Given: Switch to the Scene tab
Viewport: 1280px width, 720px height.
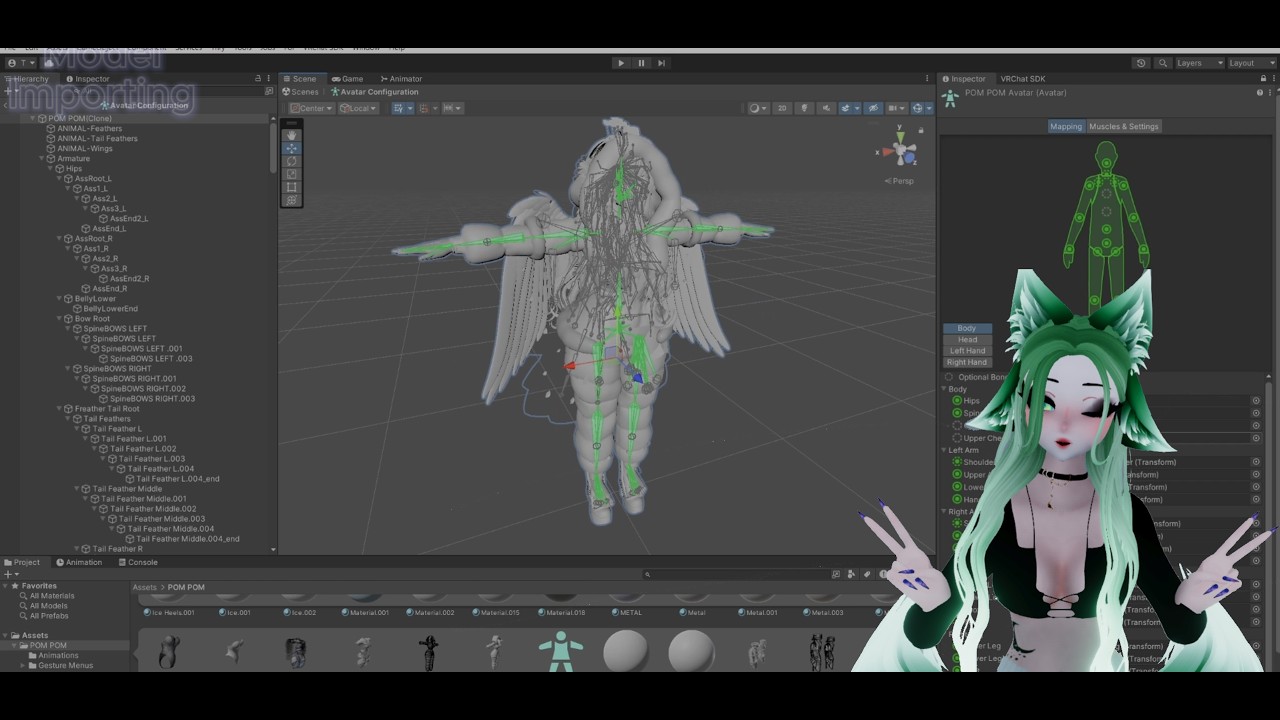Looking at the screenshot, I should tap(300, 79).
